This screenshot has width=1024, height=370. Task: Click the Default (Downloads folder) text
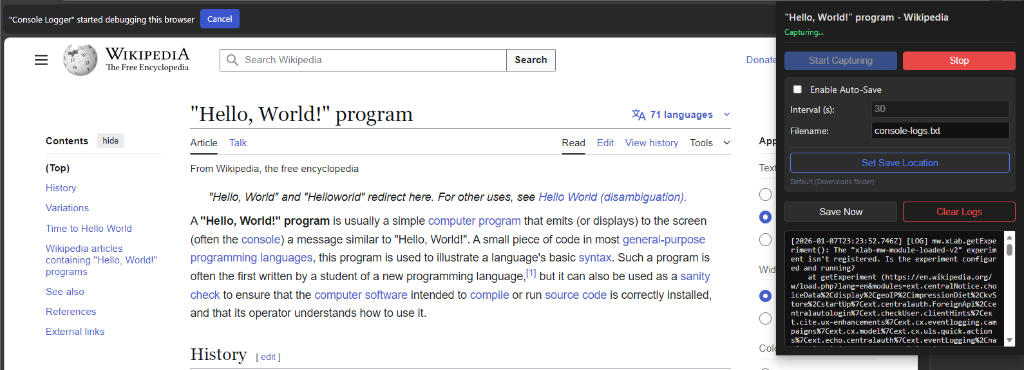[x=832, y=181]
